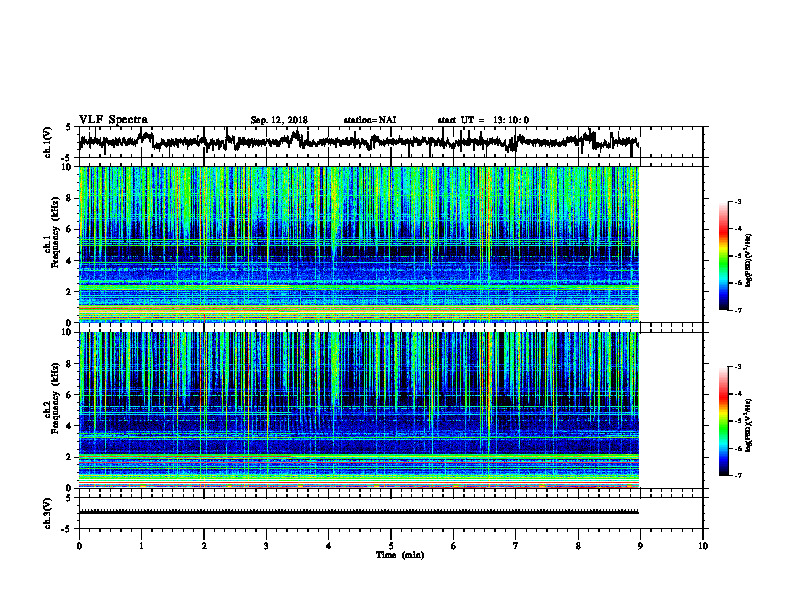Click the log(PSD) label beside ch.2 color bar
Viewport: 792px width, 612px height.
point(748,425)
